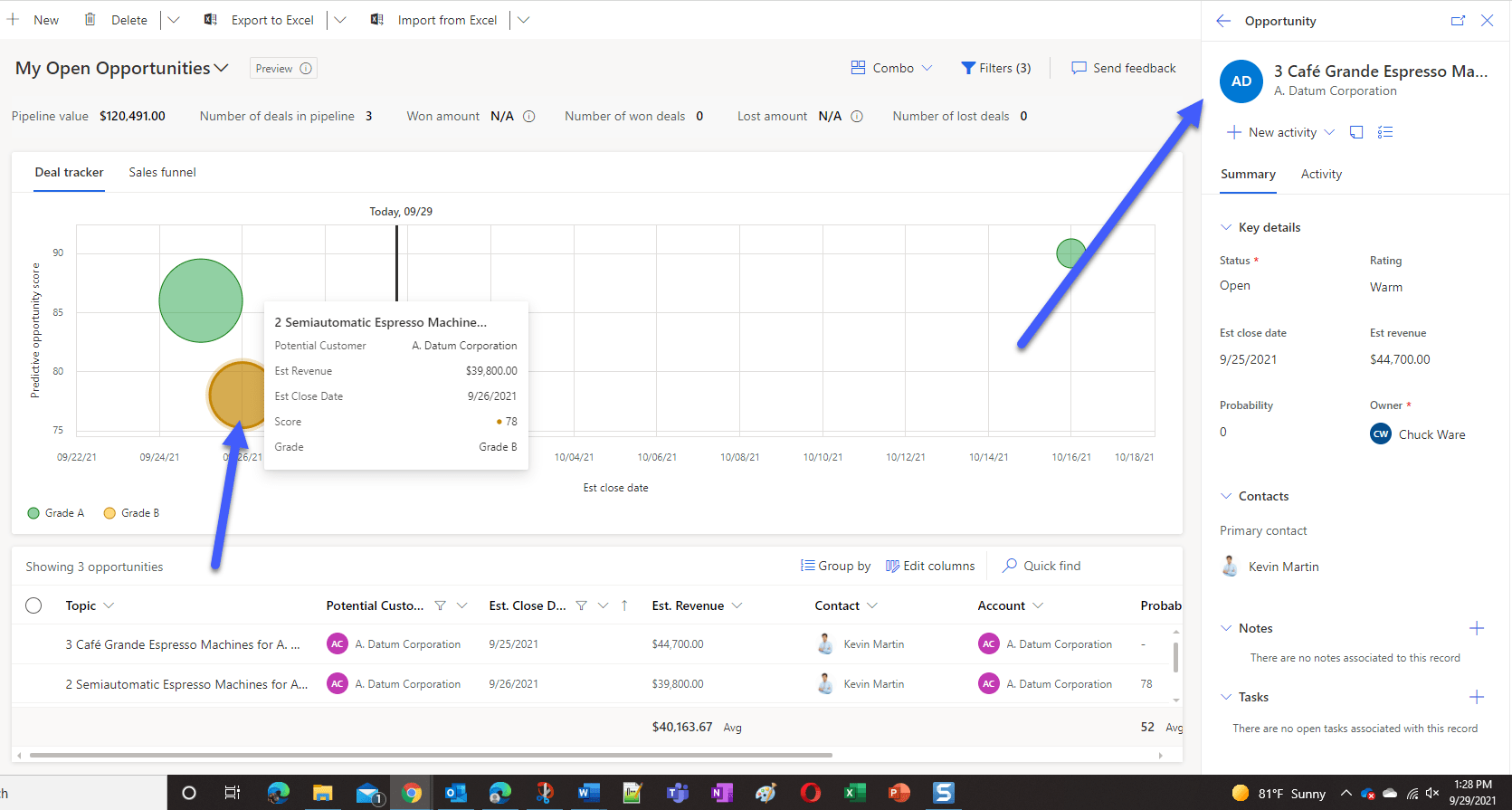This screenshot has height=810, width=1512.
Task: Click A. Datum Corporation customer in first row
Action: (407, 644)
